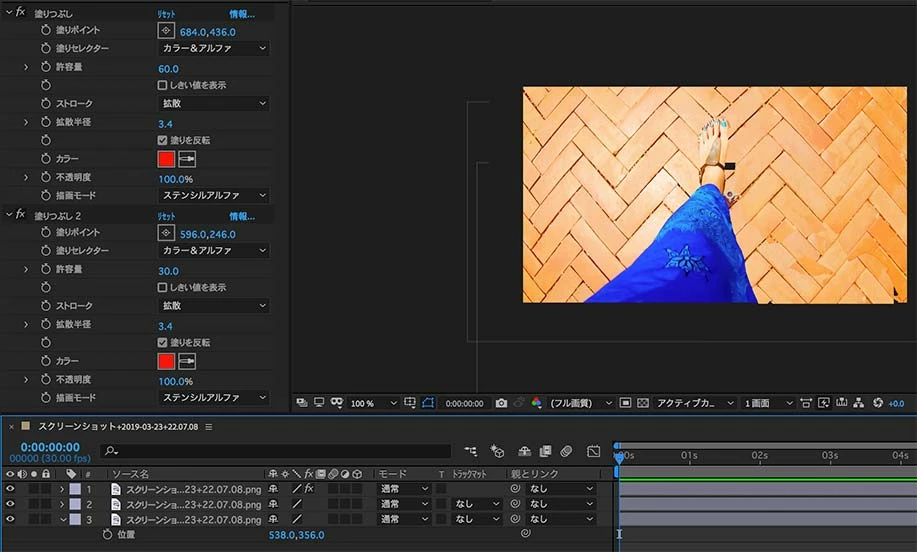This screenshot has height=552, width=917.
Task: Open the Graph Editor icon
Action: 594,451
